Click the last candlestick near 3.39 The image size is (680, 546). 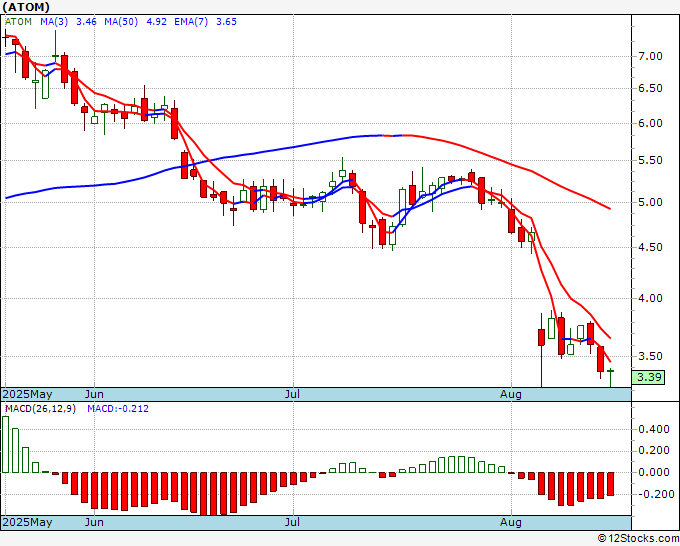click(x=610, y=377)
